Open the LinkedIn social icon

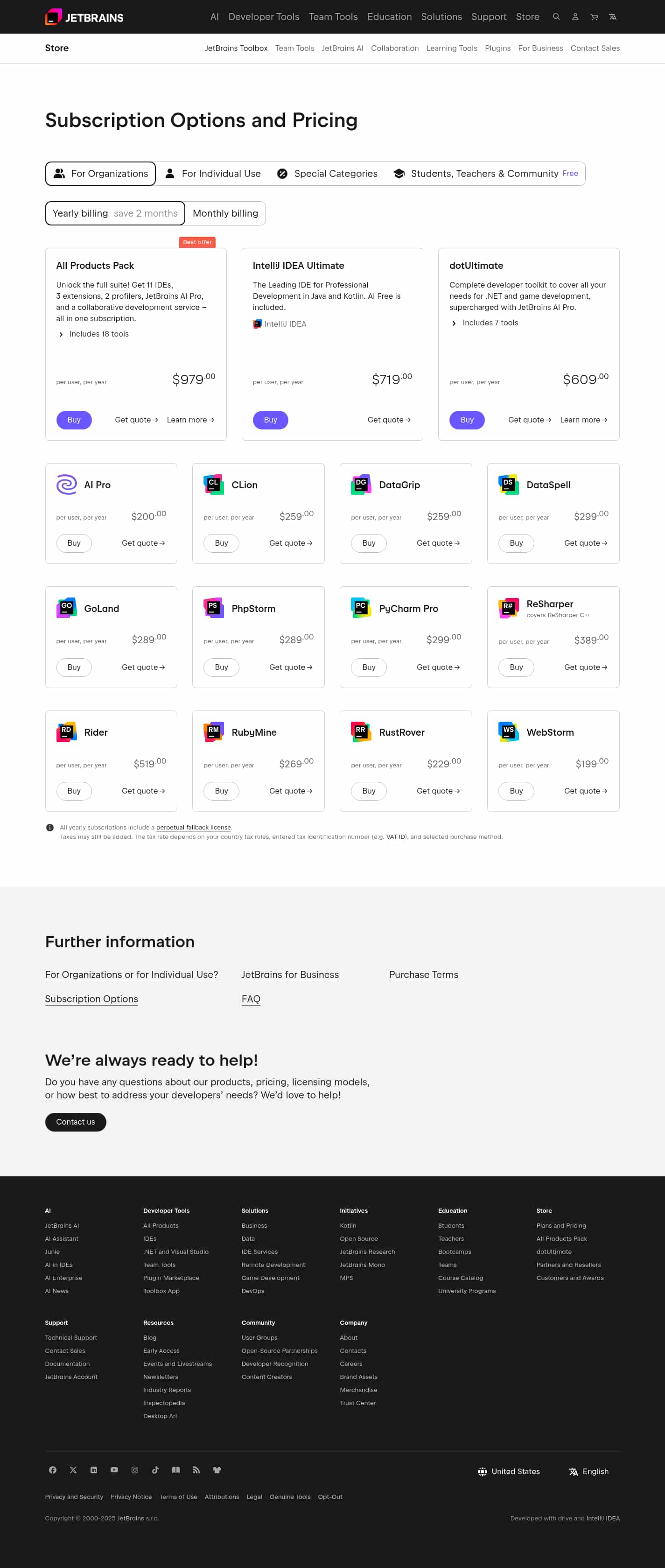pyautogui.click(x=94, y=1470)
